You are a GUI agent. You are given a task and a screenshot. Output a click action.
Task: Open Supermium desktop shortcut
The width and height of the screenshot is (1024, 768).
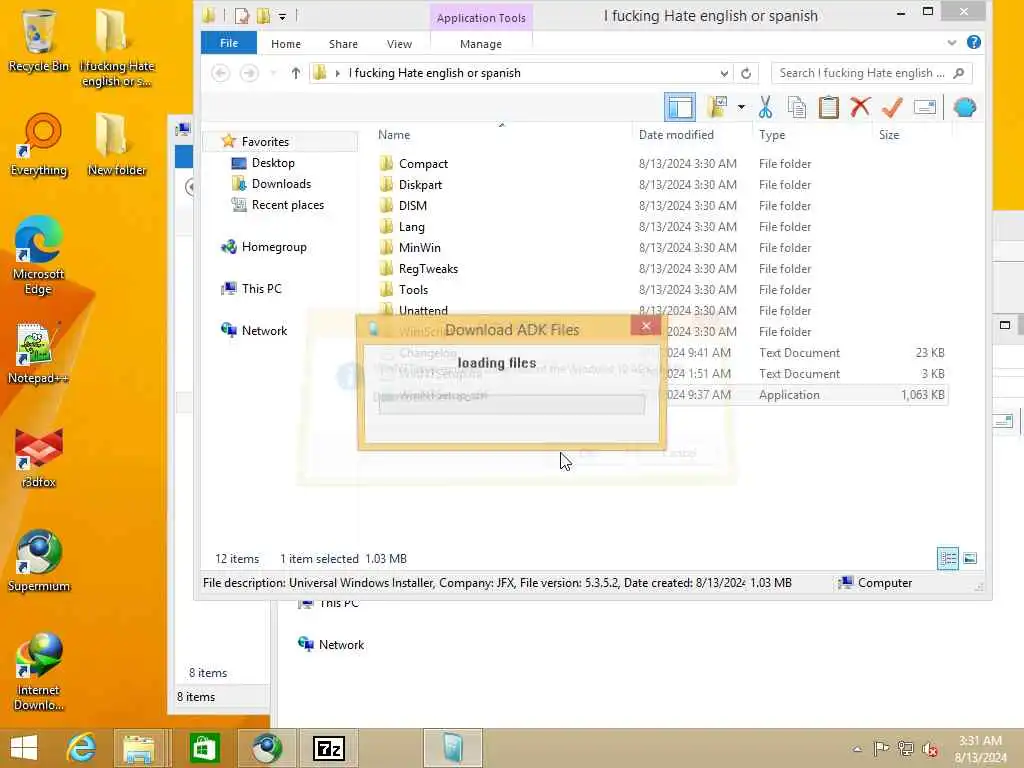coord(39,560)
